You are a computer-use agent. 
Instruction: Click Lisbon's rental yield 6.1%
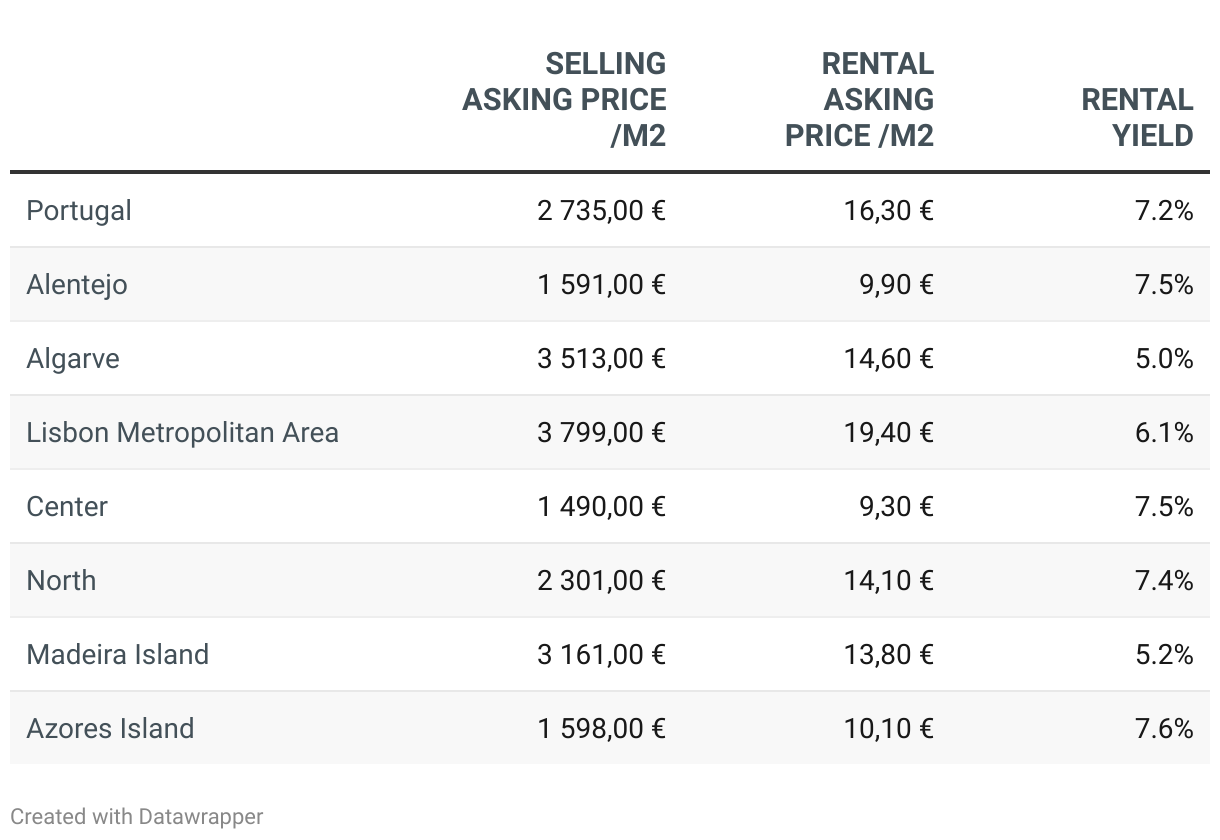point(1164,433)
